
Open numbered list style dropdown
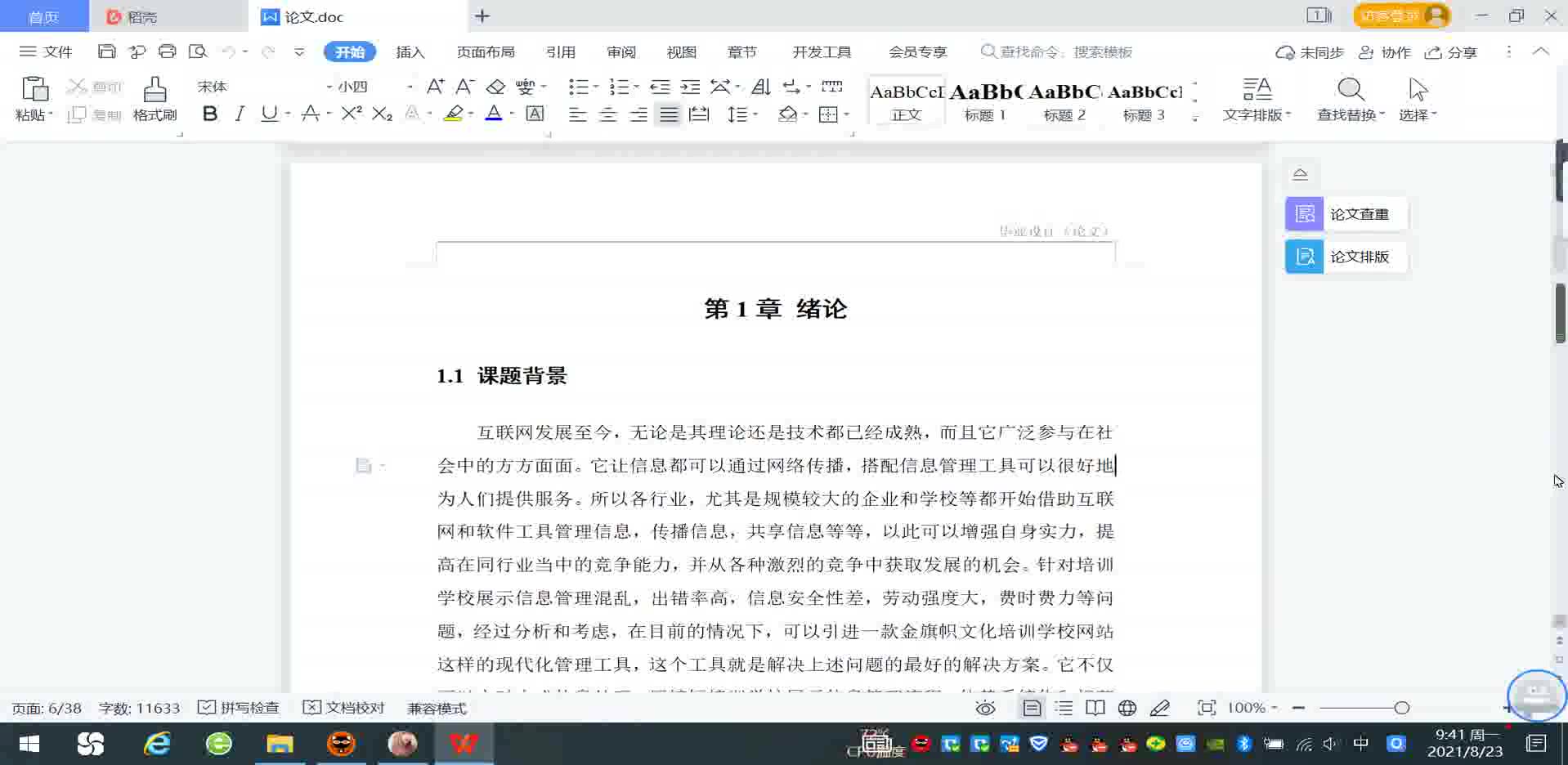click(x=637, y=87)
